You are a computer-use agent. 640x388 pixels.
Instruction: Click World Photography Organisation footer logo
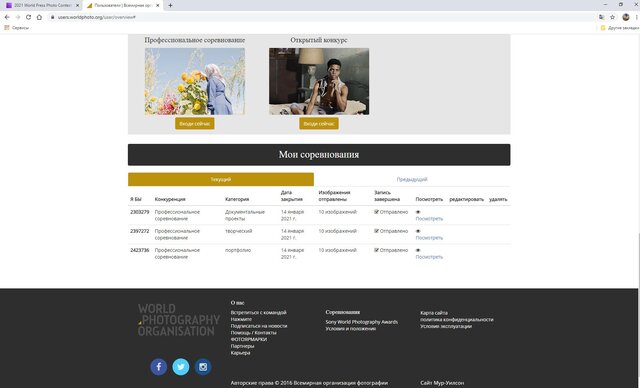coord(178,320)
